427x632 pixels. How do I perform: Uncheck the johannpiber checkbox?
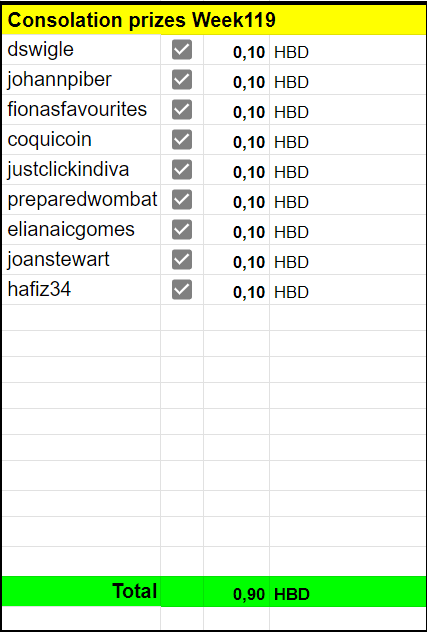(x=182, y=79)
